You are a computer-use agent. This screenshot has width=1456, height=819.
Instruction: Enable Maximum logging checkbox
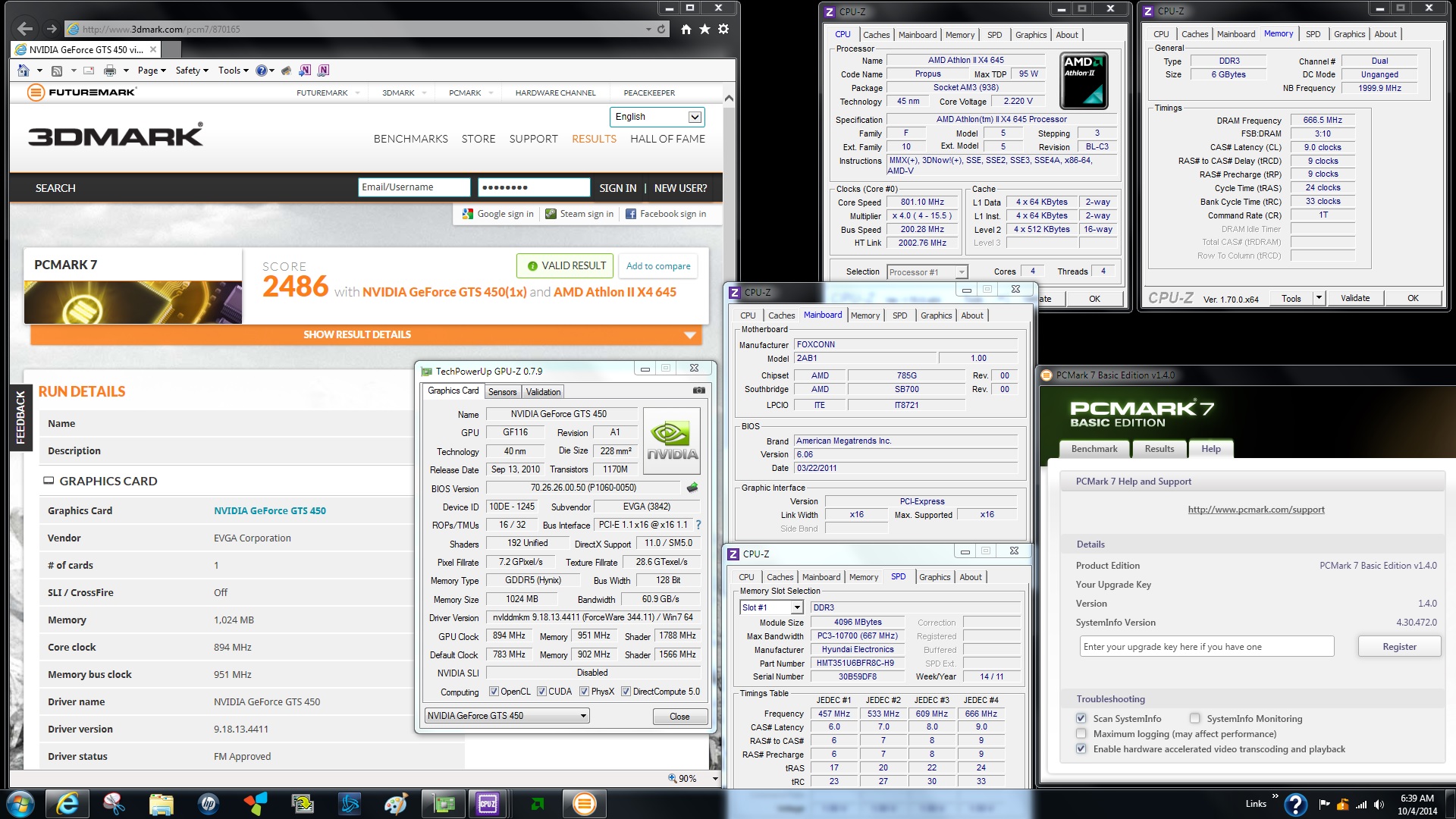1081,733
